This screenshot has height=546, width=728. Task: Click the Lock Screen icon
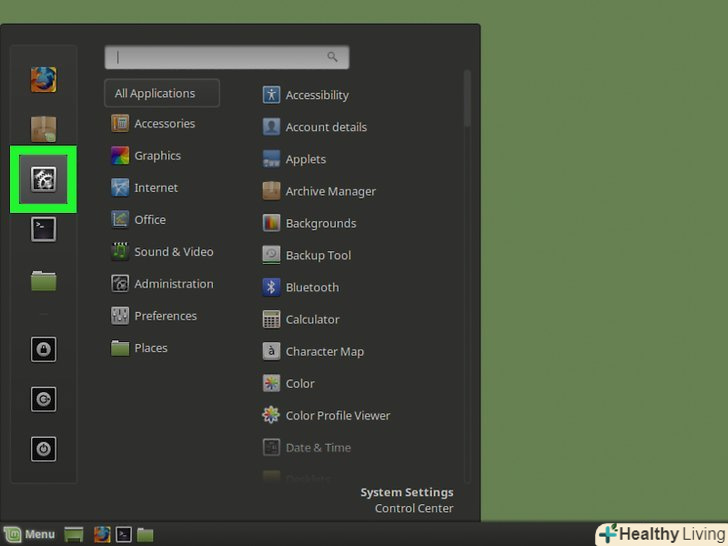pyautogui.click(x=43, y=349)
